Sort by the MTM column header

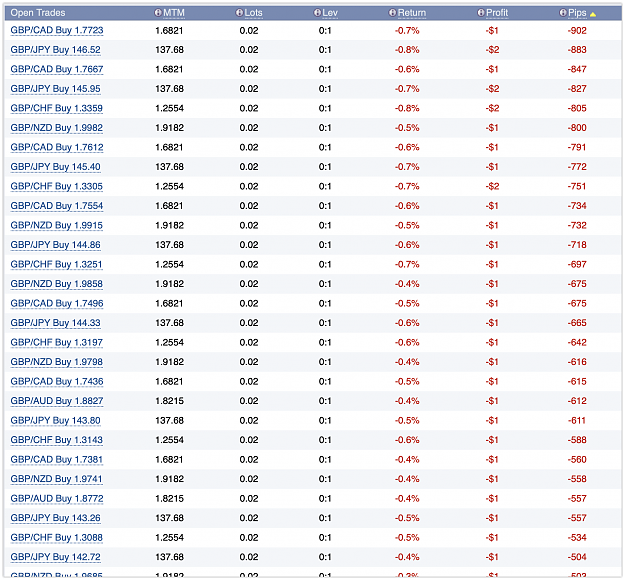[174, 13]
